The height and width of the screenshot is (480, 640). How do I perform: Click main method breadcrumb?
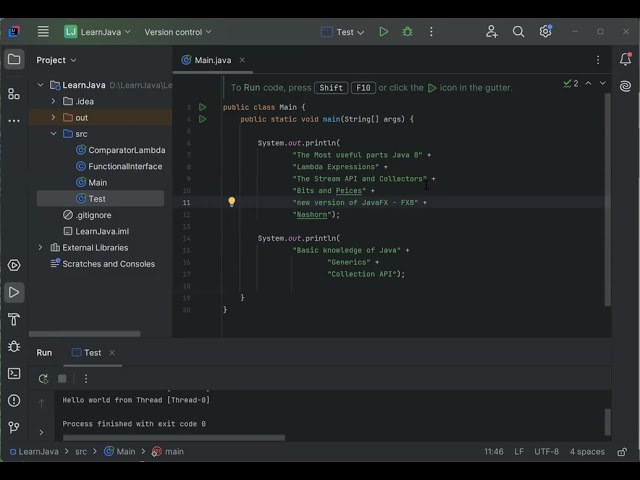pos(168,452)
